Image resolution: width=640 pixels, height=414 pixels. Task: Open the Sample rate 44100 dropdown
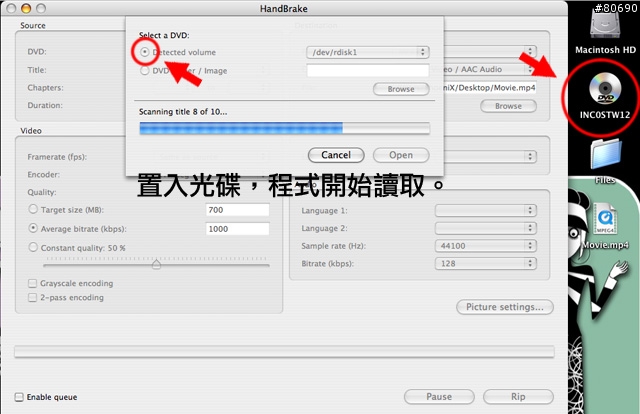(x=486, y=246)
